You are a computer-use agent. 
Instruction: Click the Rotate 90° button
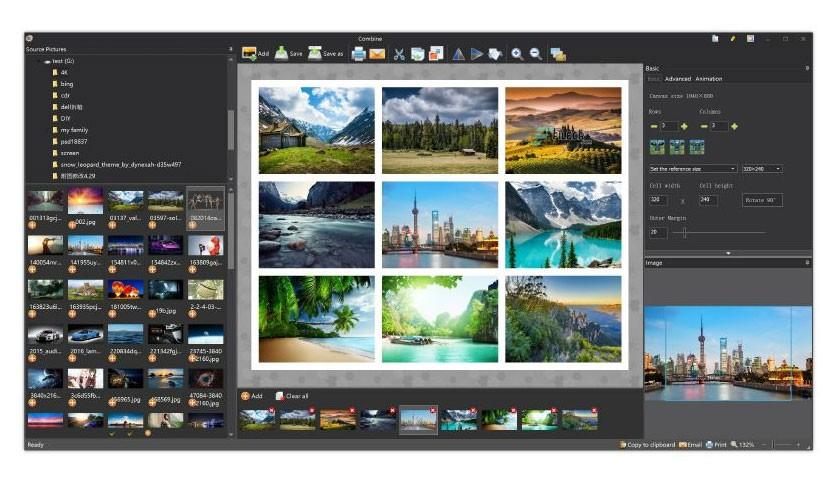point(762,200)
